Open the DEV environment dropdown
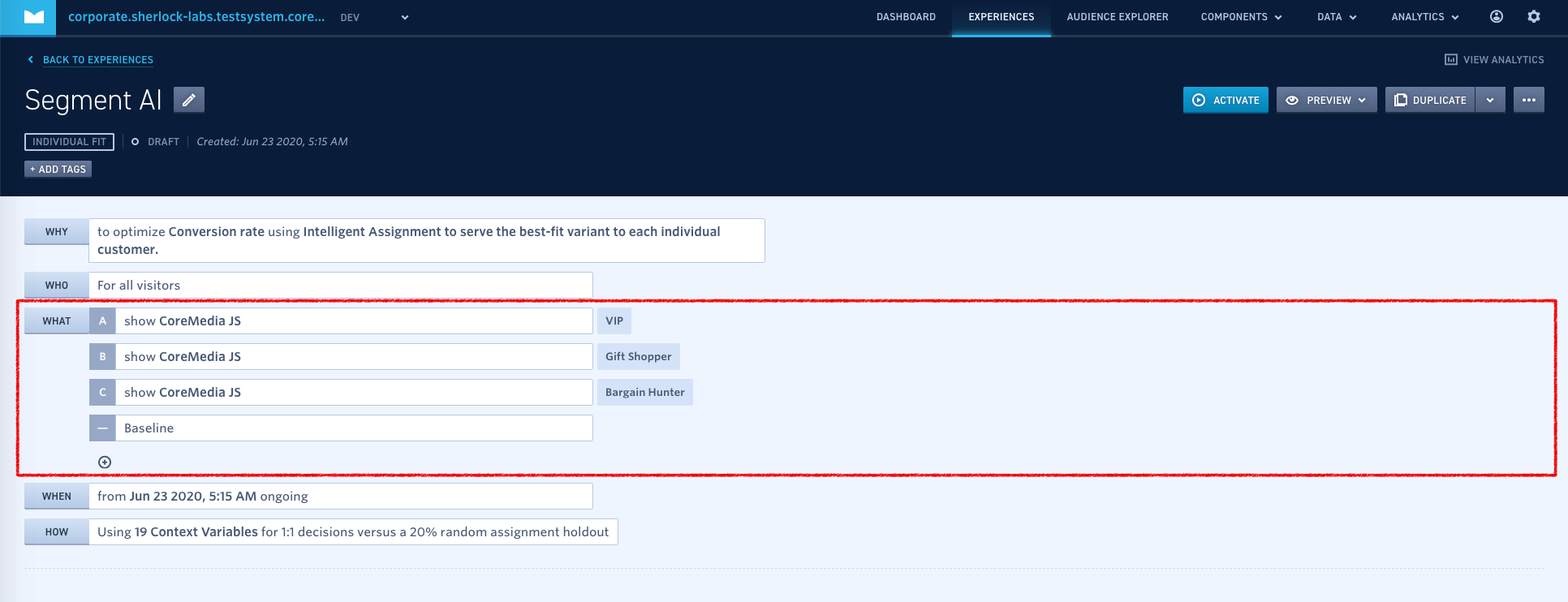This screenshot has width=1568, height=602. [x=374, y=17]
